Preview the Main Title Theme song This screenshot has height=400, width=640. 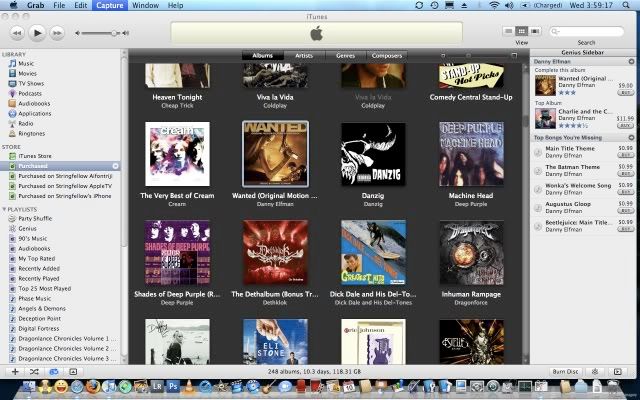539,151
